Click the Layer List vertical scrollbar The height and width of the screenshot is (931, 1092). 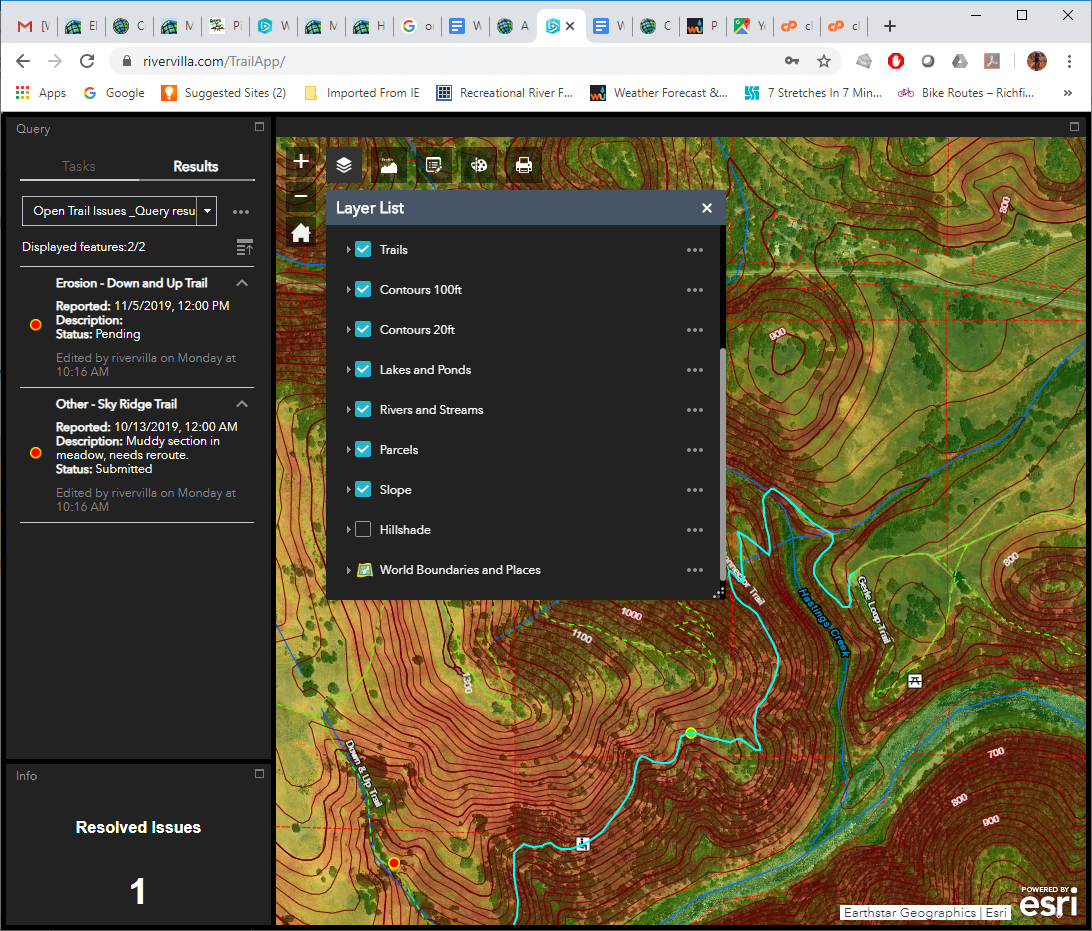point(722,460)
